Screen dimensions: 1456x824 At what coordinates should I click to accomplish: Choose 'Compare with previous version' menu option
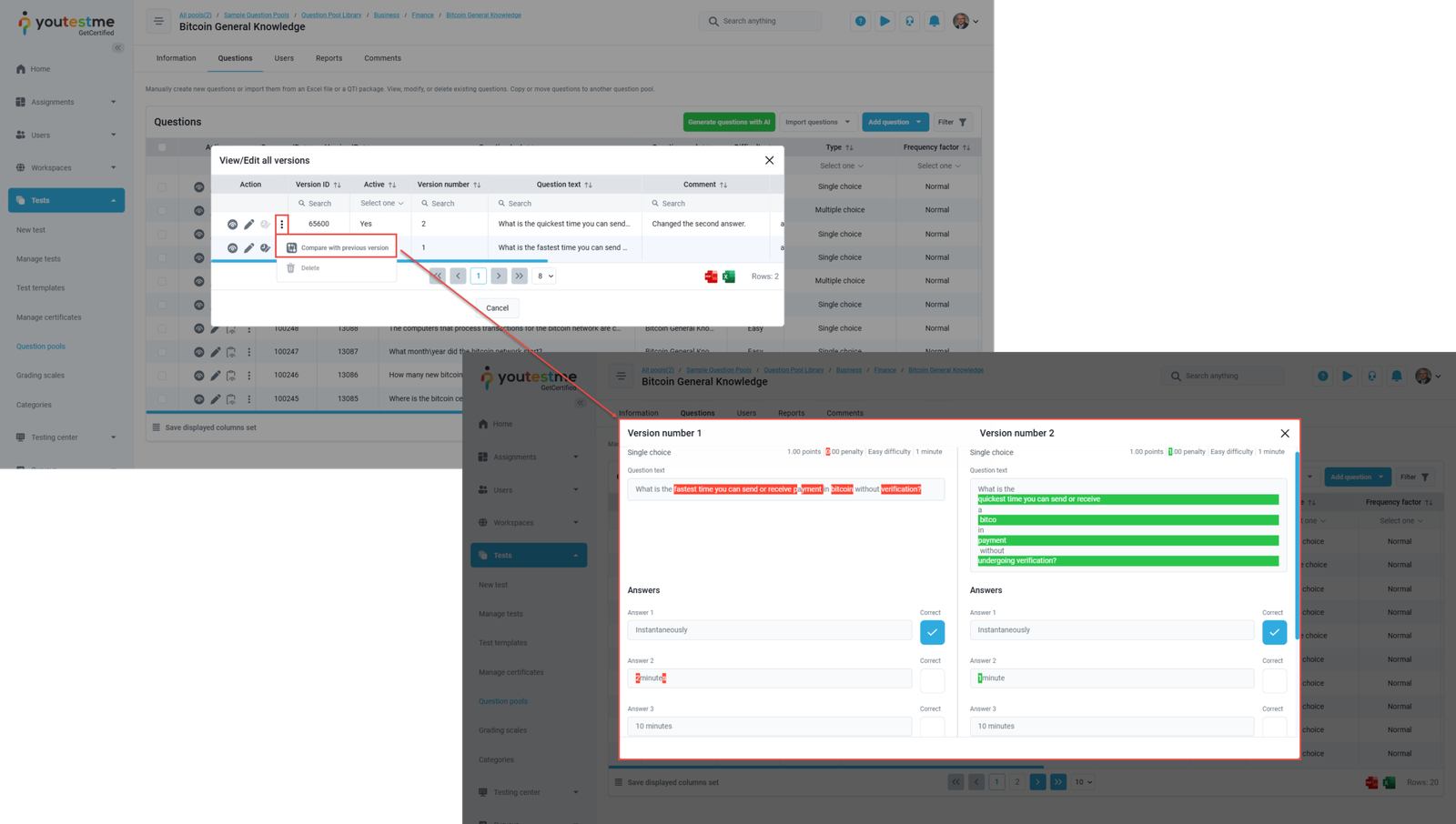click(x=344, y=247)
